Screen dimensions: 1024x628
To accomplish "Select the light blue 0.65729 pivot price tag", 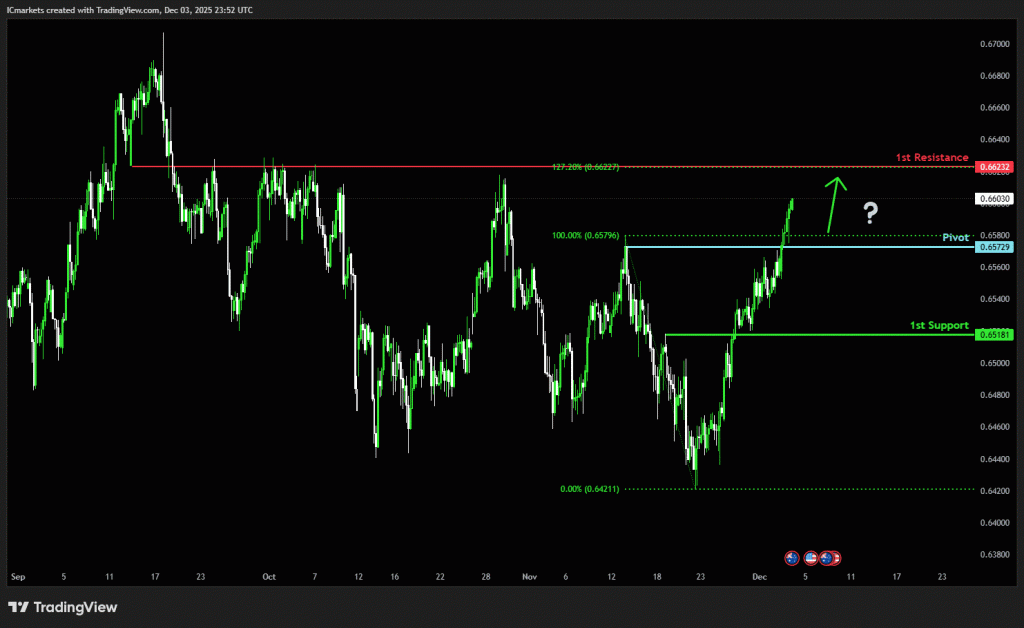I will pyautogui.click(x=997, y=247).
